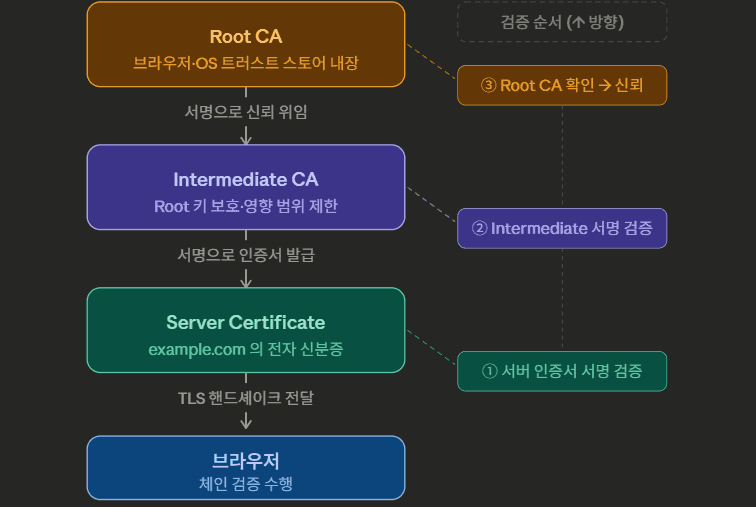
Task: Click the 'Root CA 확인 → 신뢰' text
Action: [572, 86]
